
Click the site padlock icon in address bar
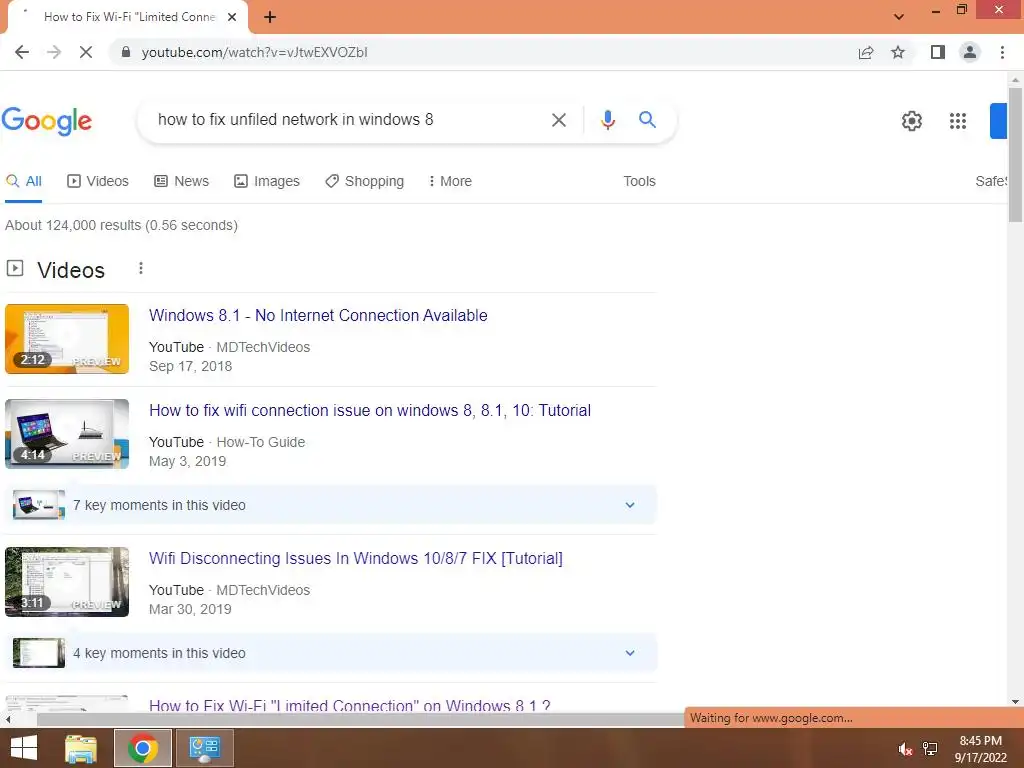[x=126, y=52]
